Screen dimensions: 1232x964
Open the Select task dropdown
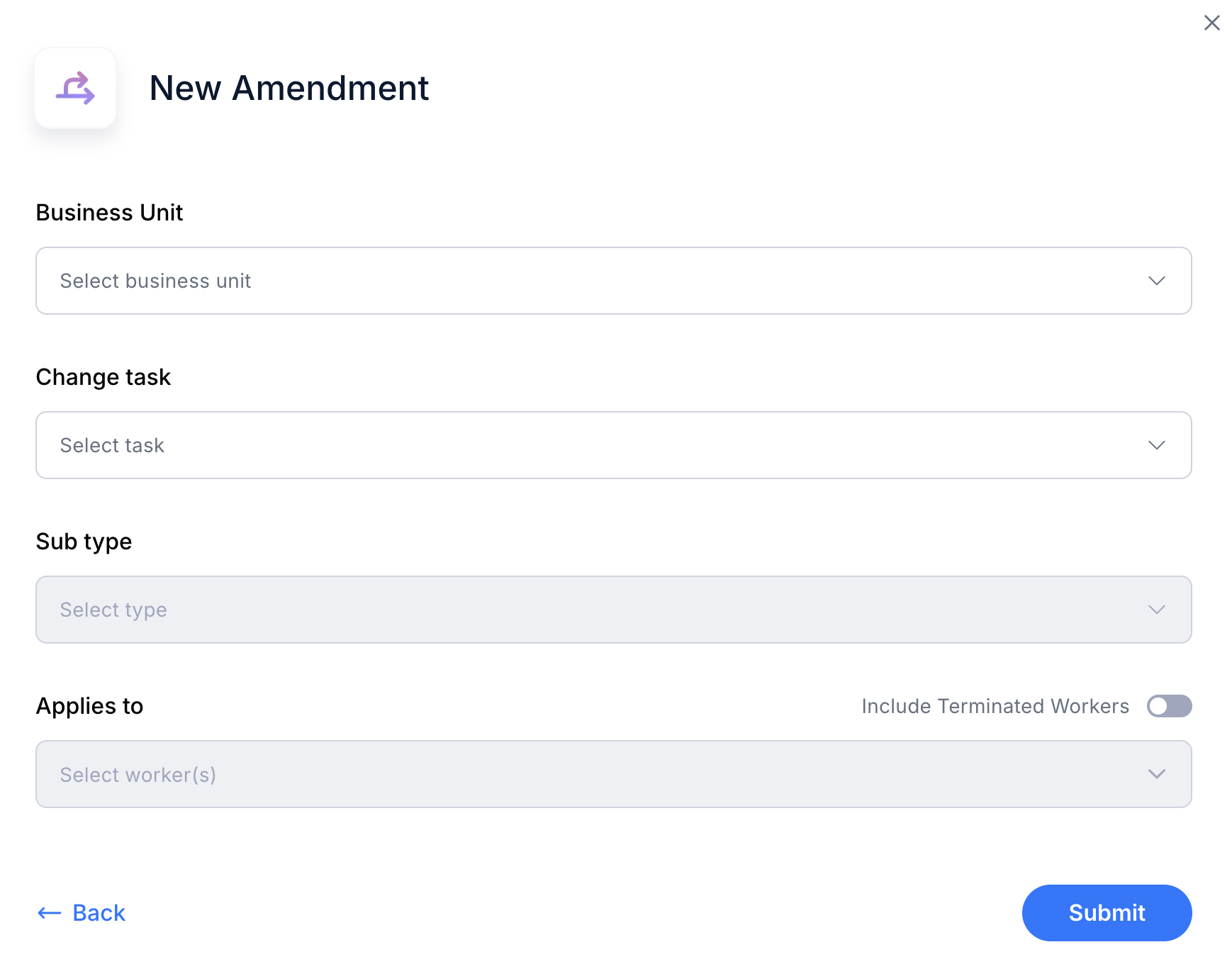[x=613, y=445]
